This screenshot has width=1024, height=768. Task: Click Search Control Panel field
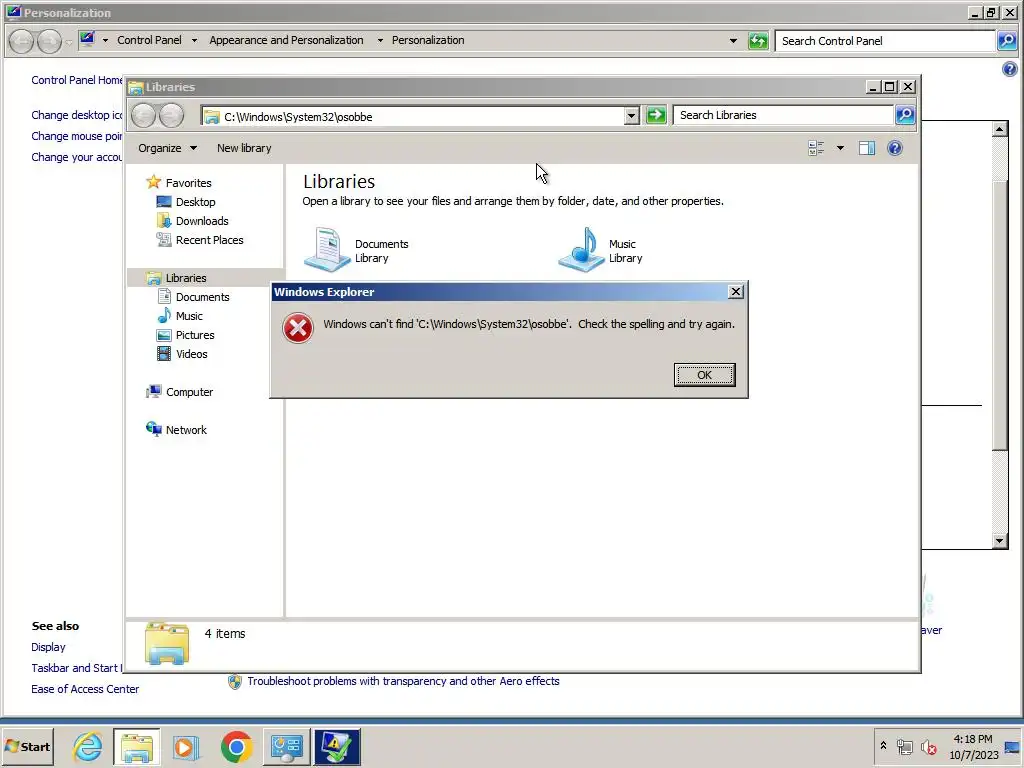coord(885,40)
